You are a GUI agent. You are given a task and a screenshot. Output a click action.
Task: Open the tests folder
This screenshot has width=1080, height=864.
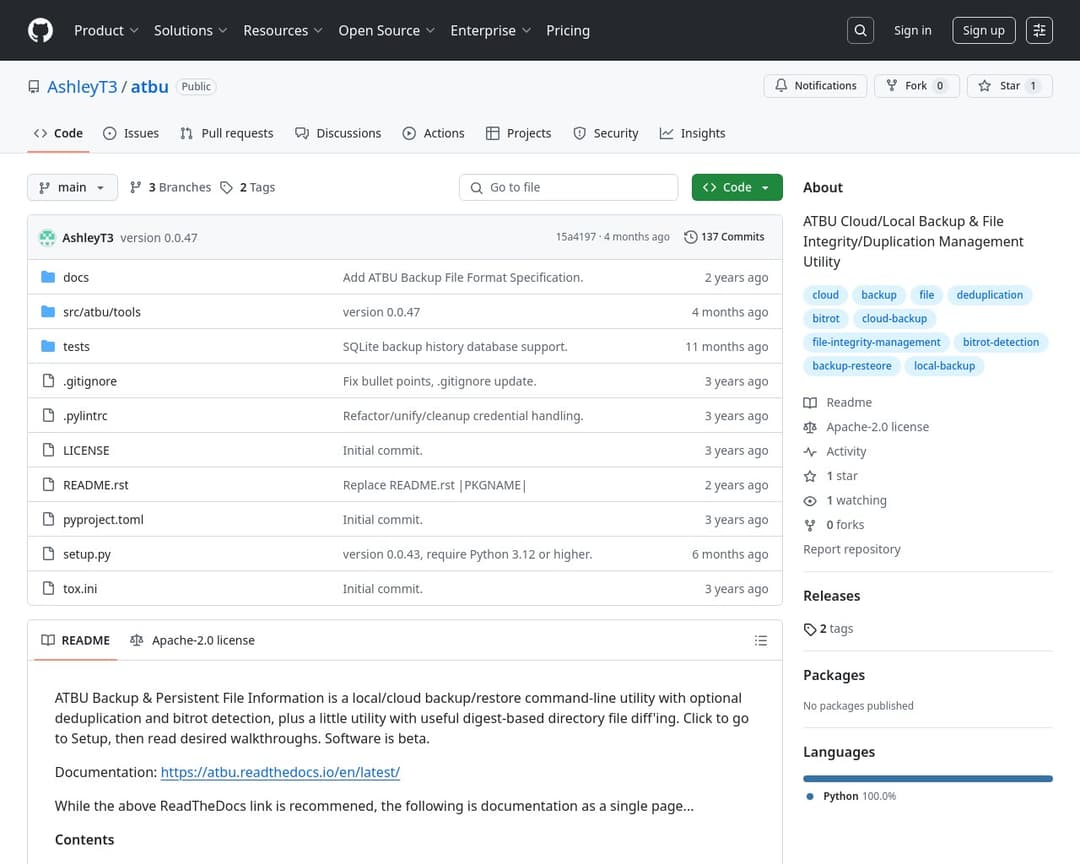point(76,347)
